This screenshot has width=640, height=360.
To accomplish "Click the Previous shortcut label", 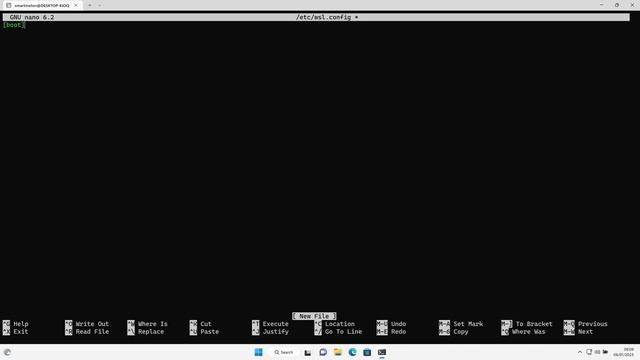I will coord(593,324).
